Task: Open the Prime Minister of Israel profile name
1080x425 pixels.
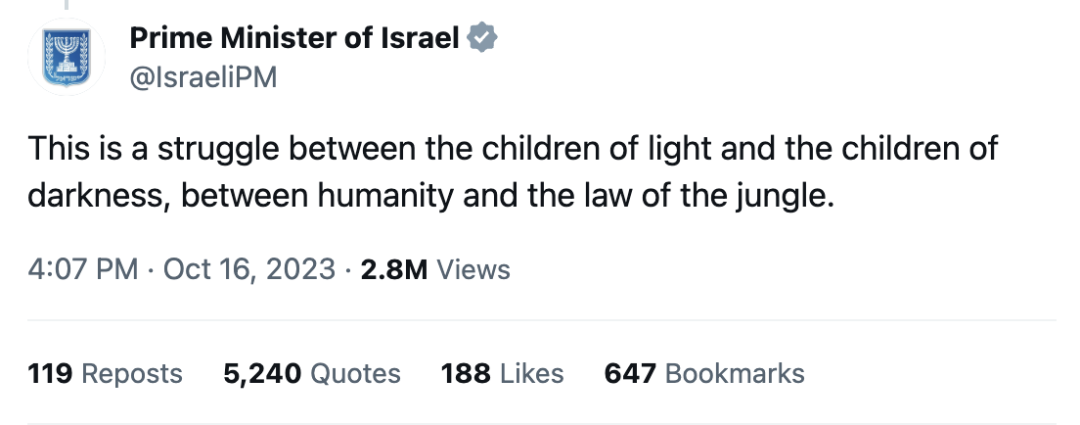Action: pos(295,39)
